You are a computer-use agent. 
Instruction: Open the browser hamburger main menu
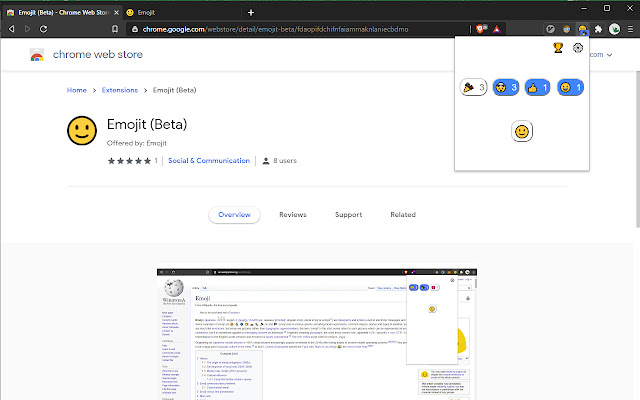point(630,29)
